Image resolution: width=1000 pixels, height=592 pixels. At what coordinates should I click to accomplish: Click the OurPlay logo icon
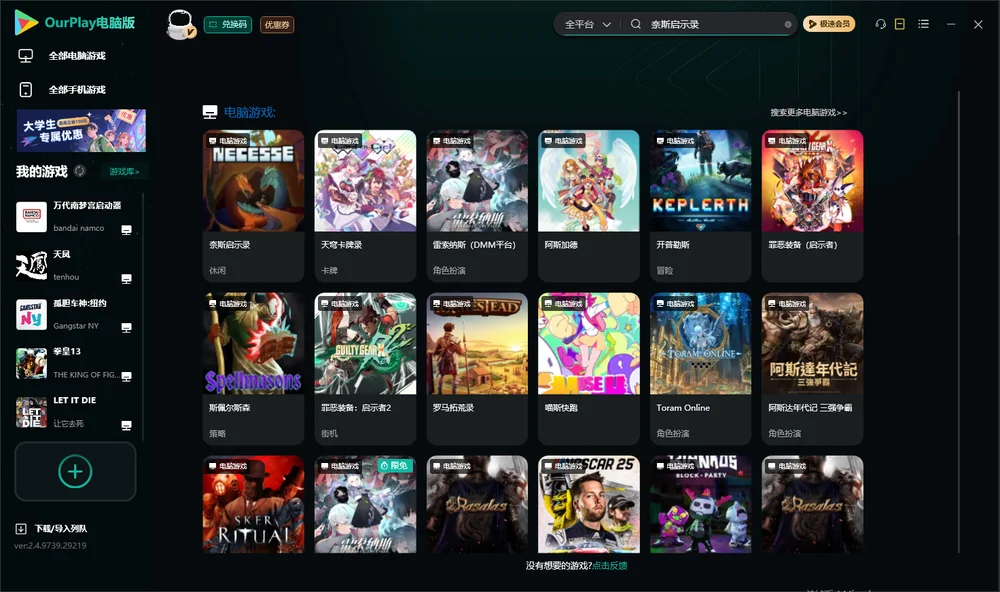[26, 22]
